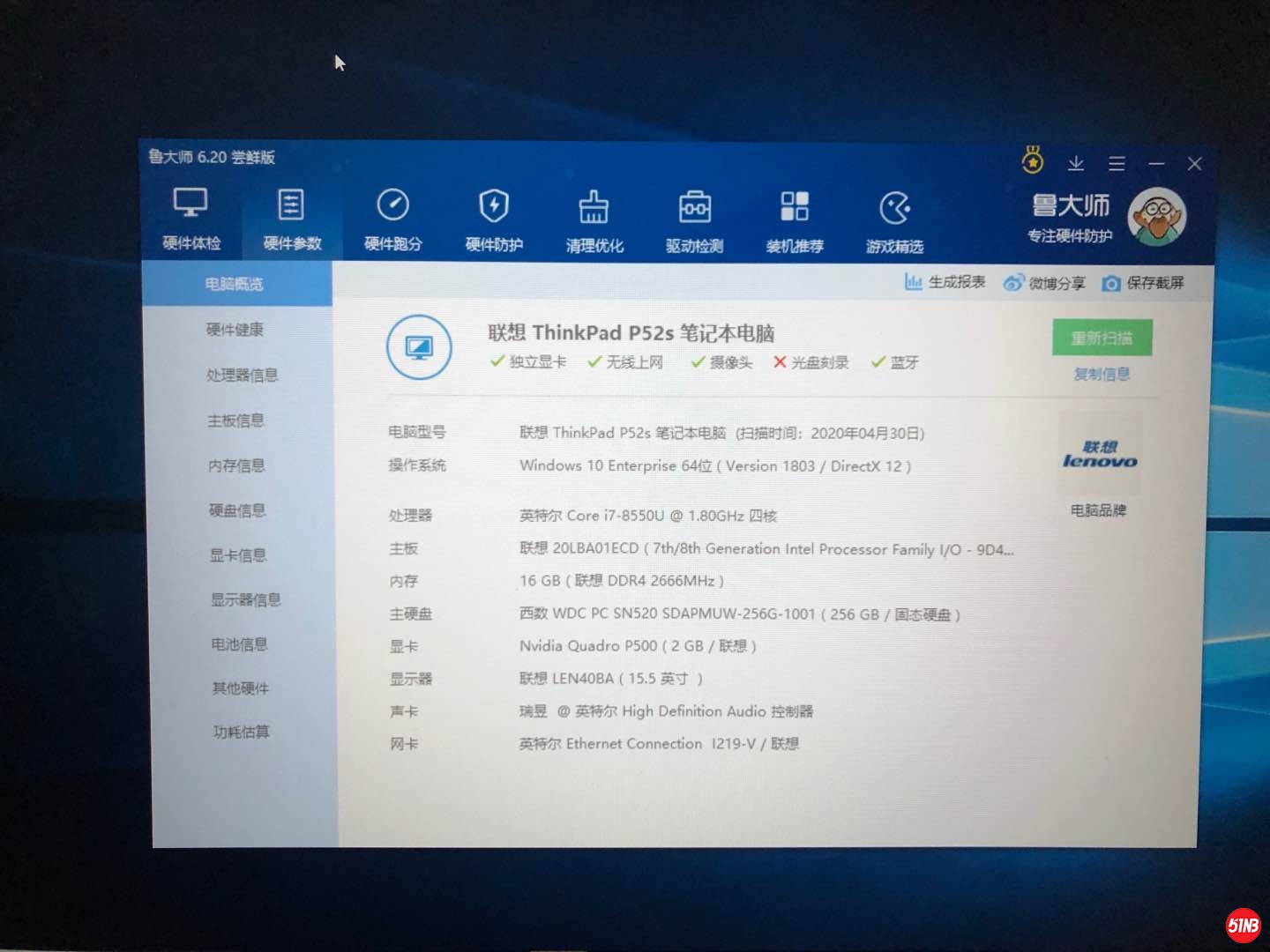This screenshot has height=952, width=1270.
Task: Click the download arrow icon near titlebar
Action: point(1076,164)
